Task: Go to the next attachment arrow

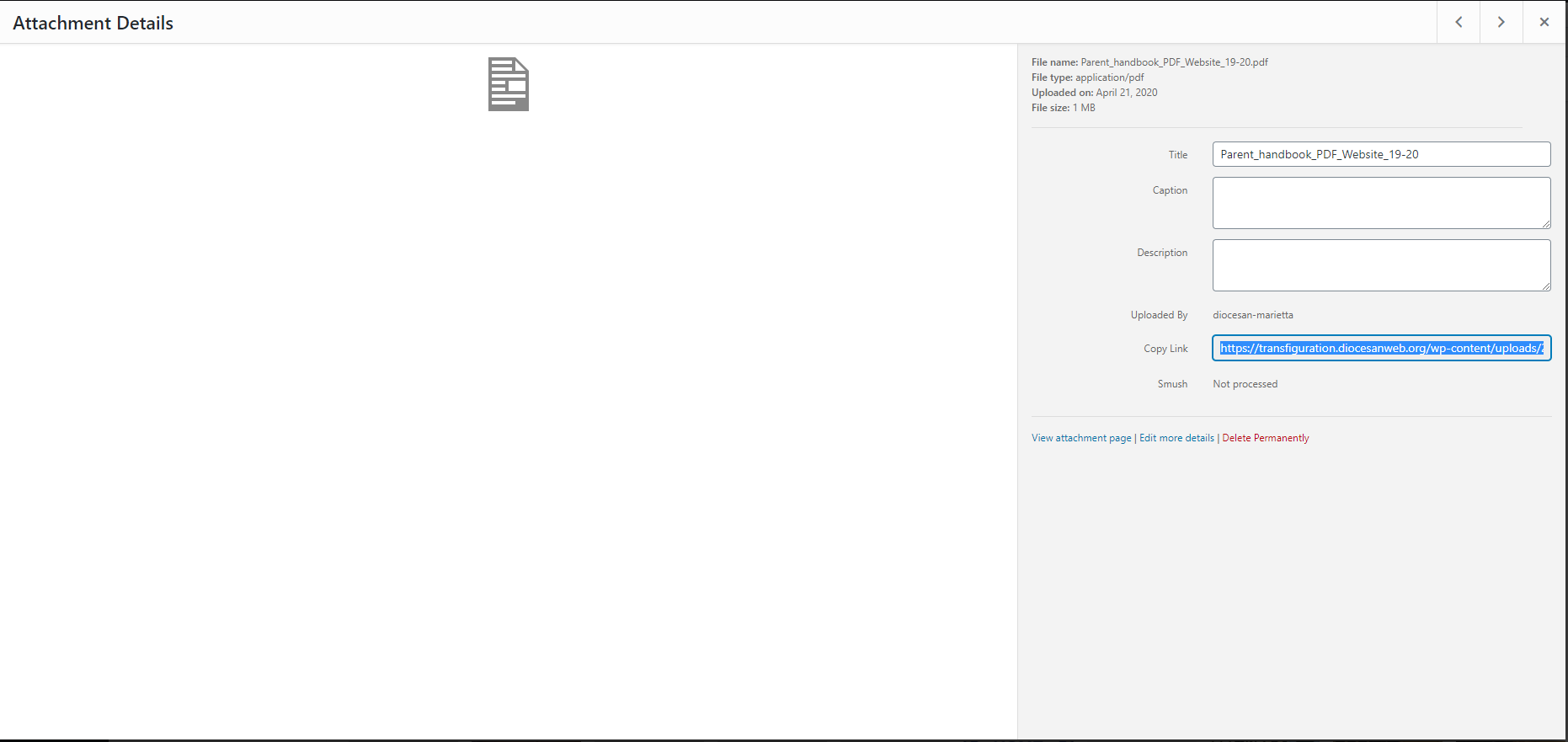Action: [1501, 23]
